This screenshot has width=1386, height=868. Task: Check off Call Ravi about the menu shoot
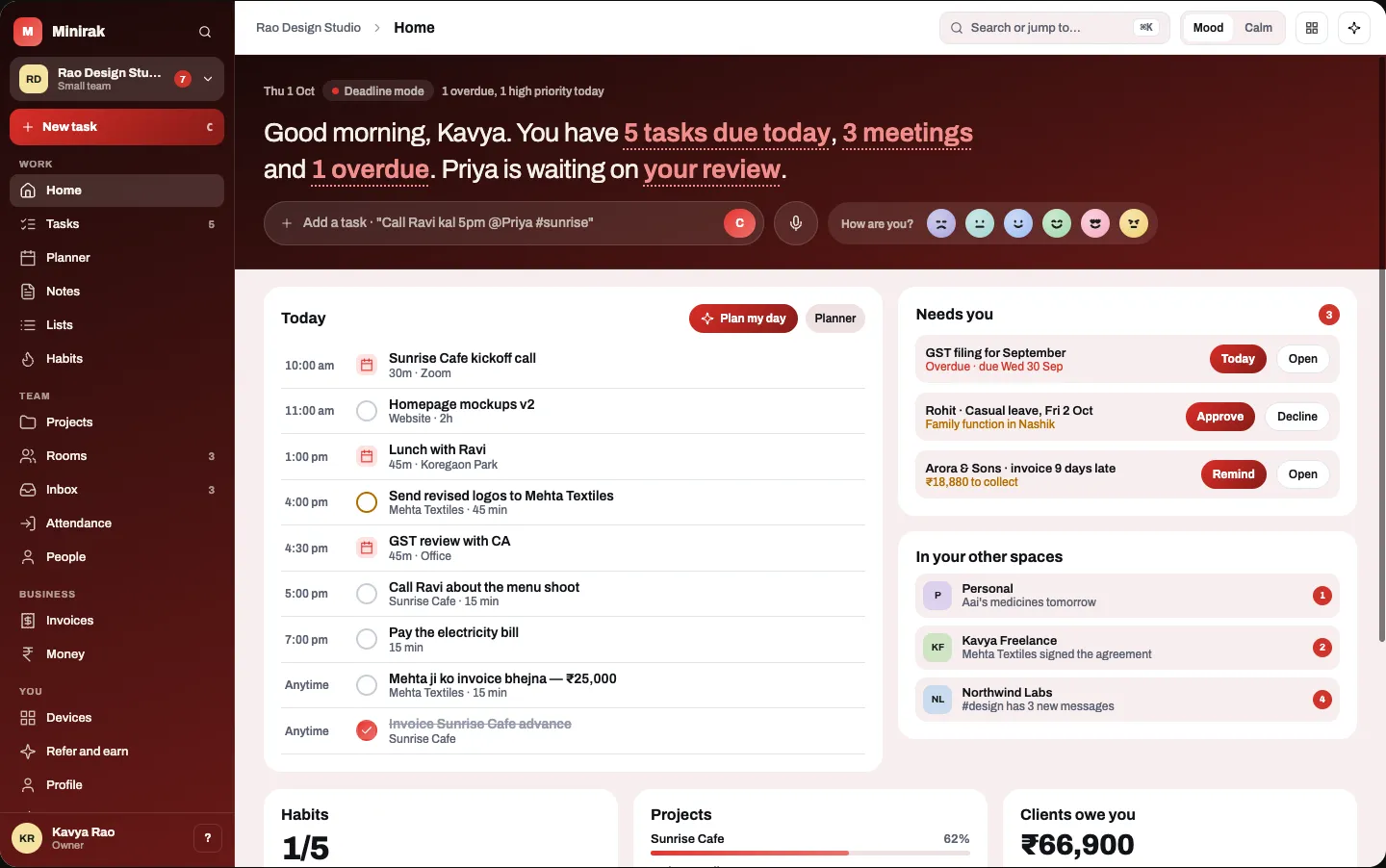[367, 594]
